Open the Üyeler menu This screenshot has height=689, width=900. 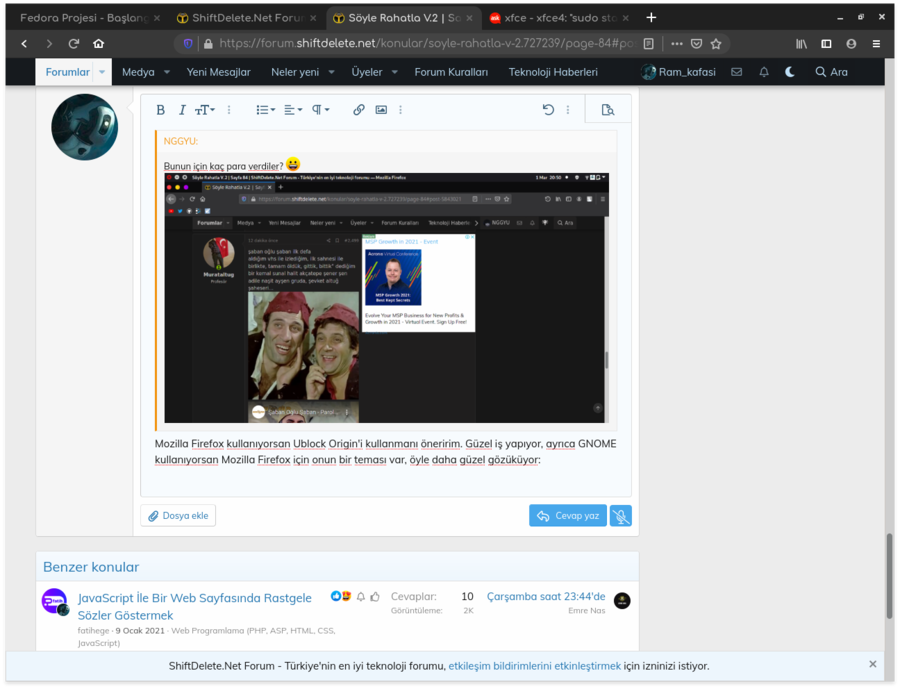pos(367,72)
